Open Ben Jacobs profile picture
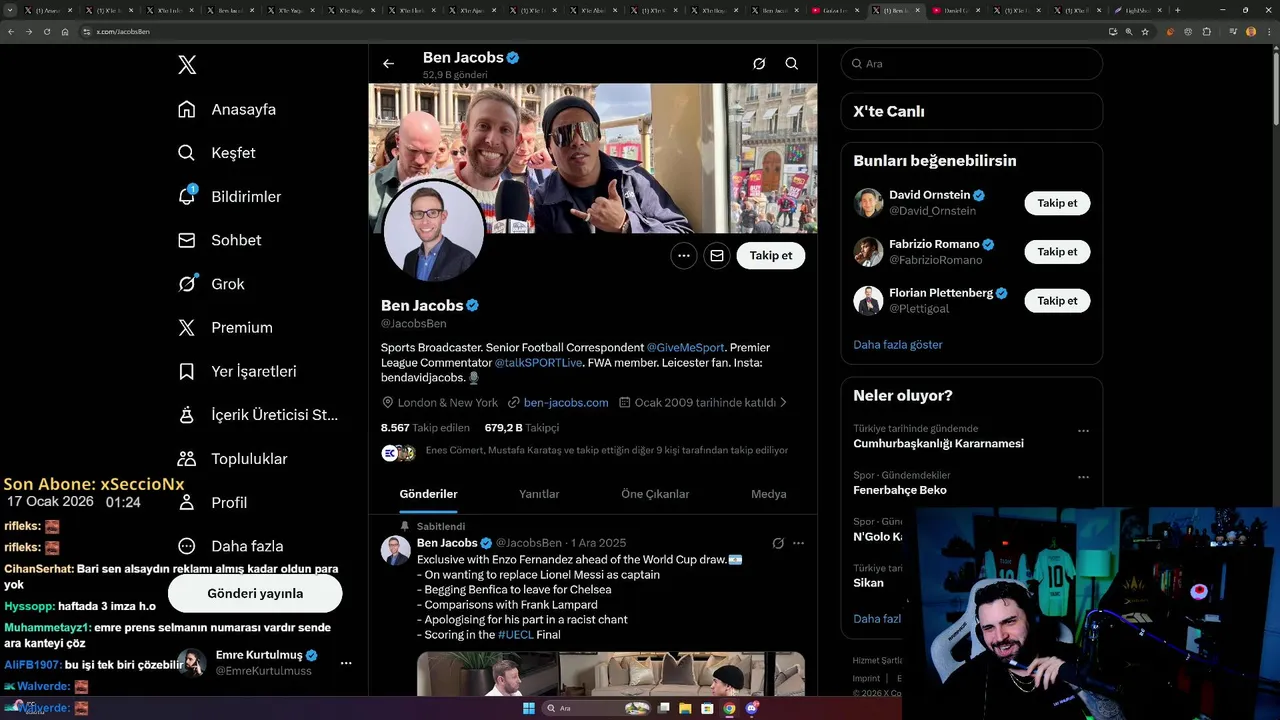 [x=434, y=233]
